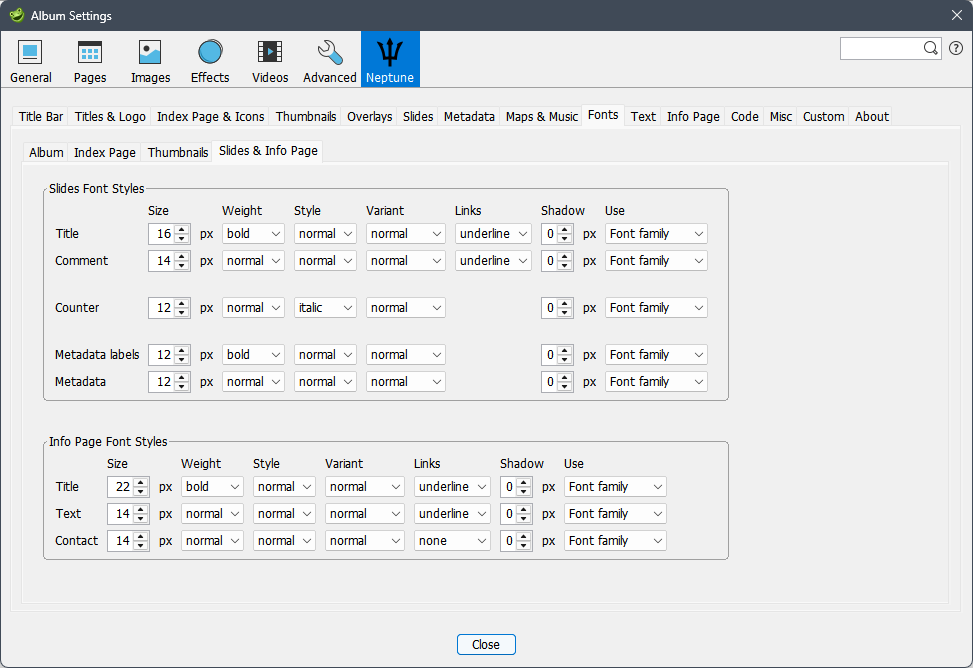Image resolution: width=973 pixels, height=668 pixels.
Task: Increase Slides Title font size
Action: pos(182,229)
